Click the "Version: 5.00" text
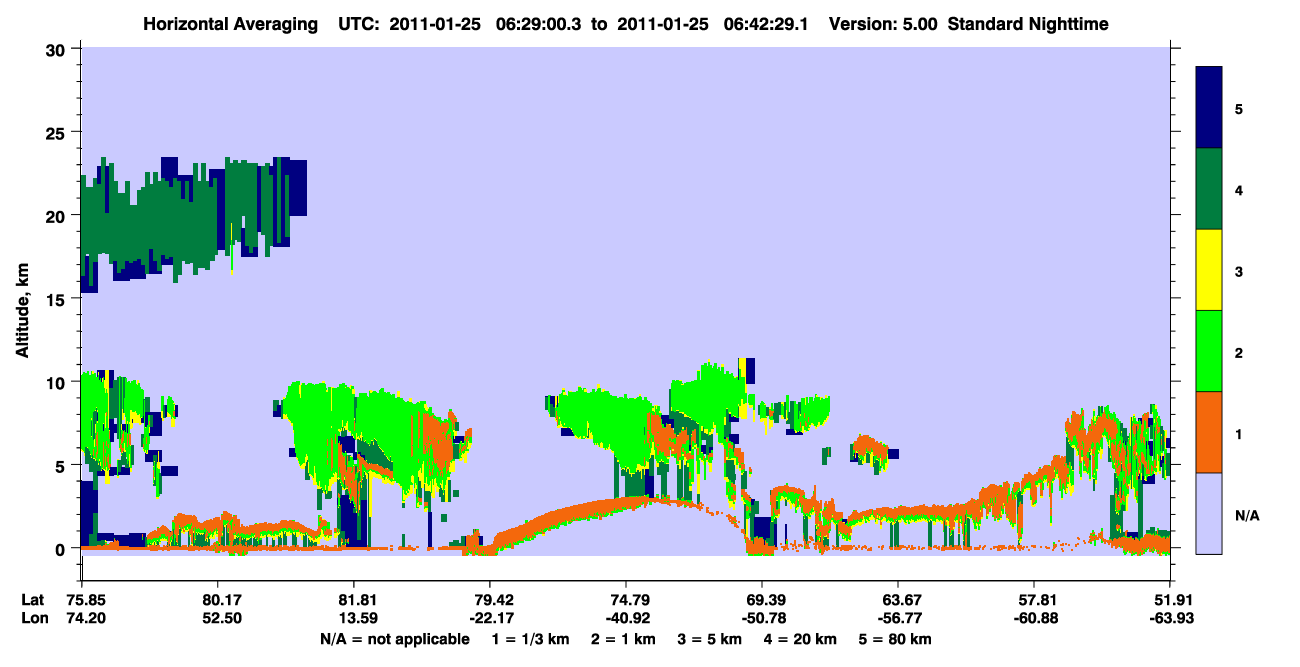Viewport: 1300px width, 667px height. (883, 24)
